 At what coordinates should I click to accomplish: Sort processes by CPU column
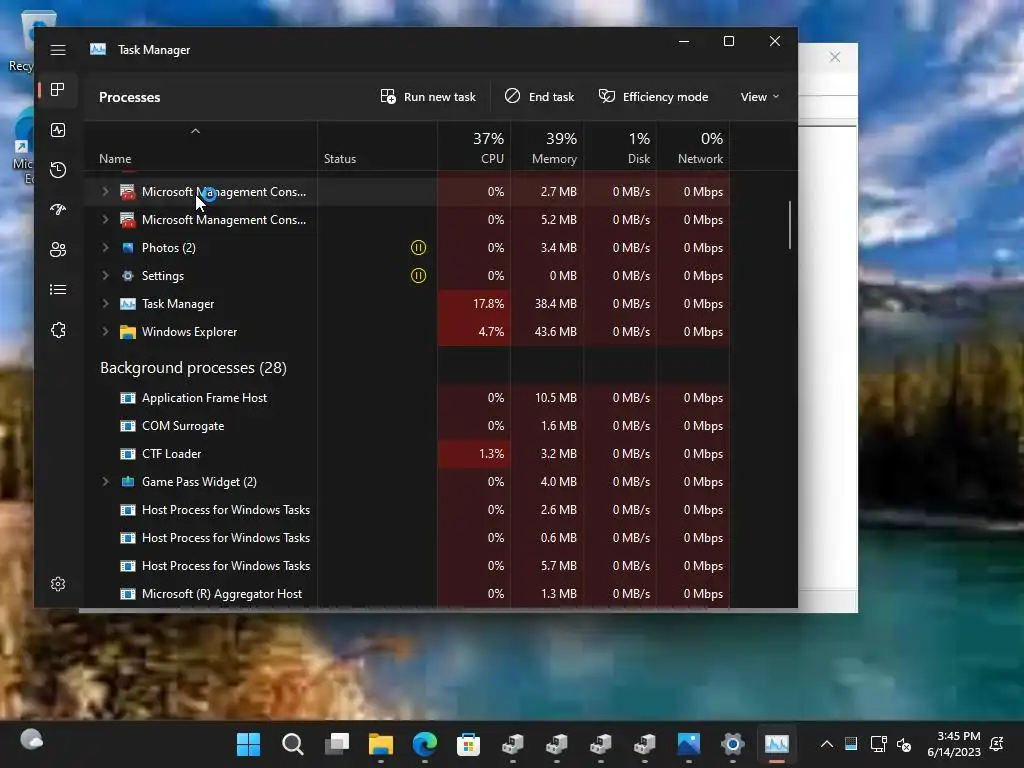(x=475, y=148)
